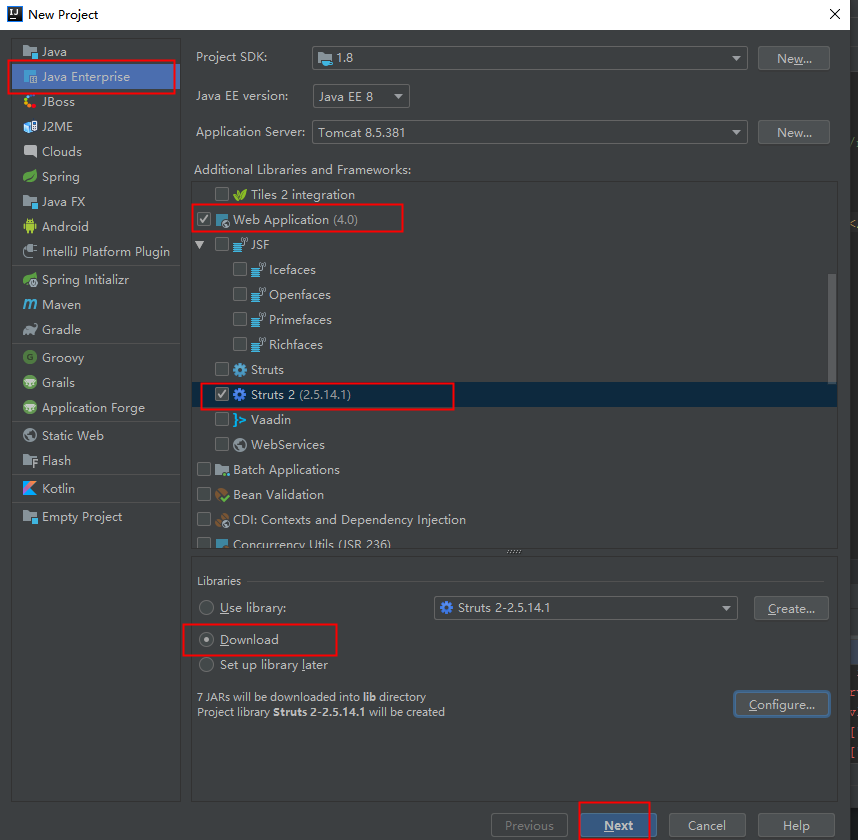Viewport: 858px width, 840px height.
Task: Open the Application Server dropdown
Action: pyautogui.click(x=530, y=132)
